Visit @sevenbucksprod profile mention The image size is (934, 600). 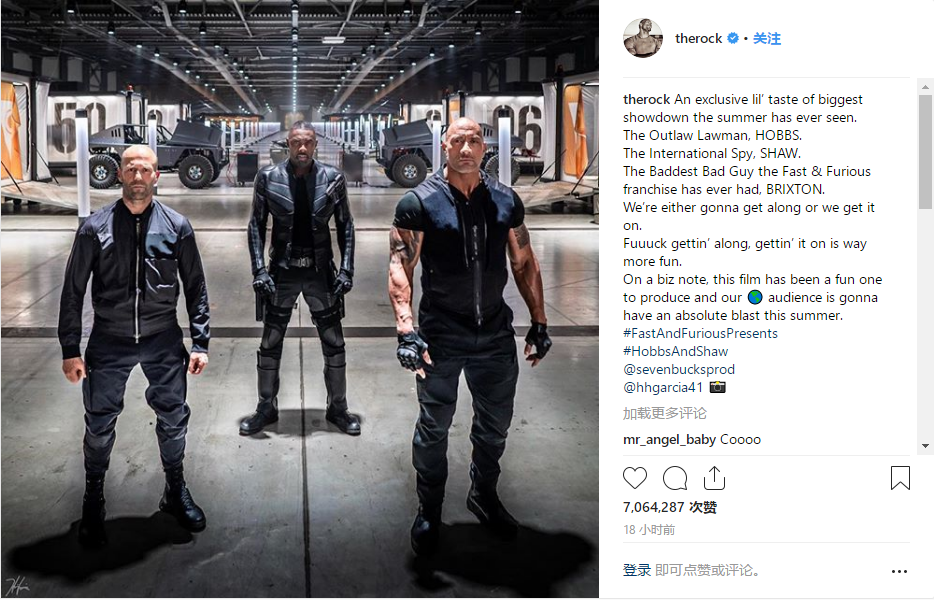[x=679, y=369]
